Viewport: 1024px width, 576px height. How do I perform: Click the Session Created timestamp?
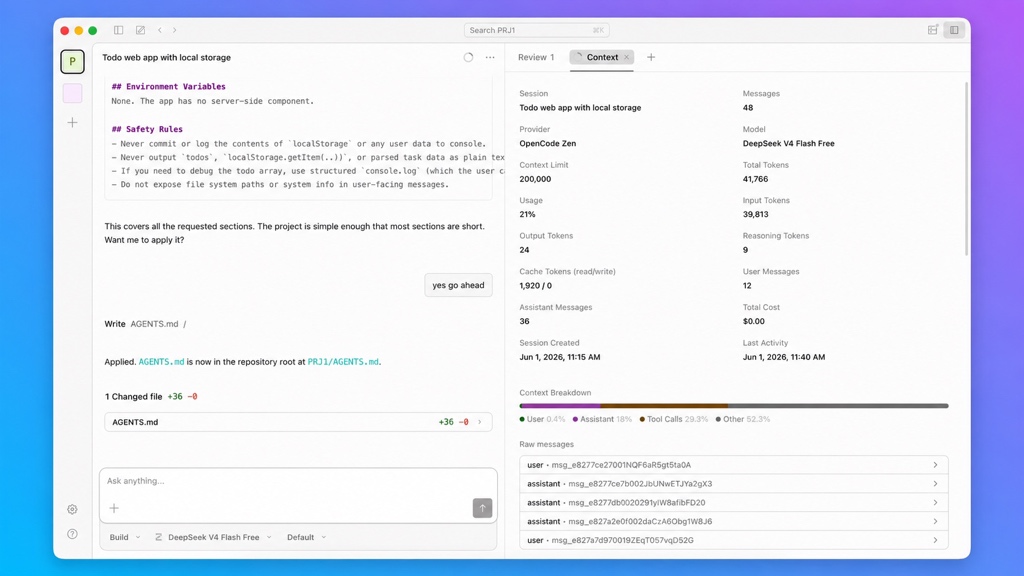560,357
